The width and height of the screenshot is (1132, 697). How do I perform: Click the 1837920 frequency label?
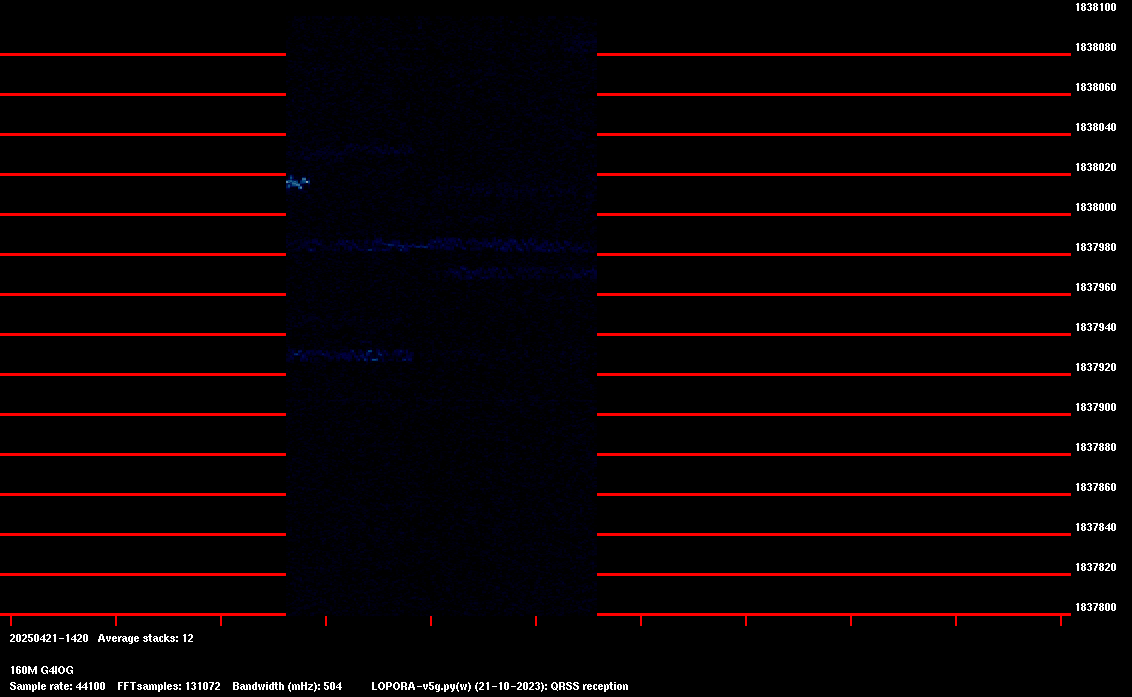click(1095, 367)
